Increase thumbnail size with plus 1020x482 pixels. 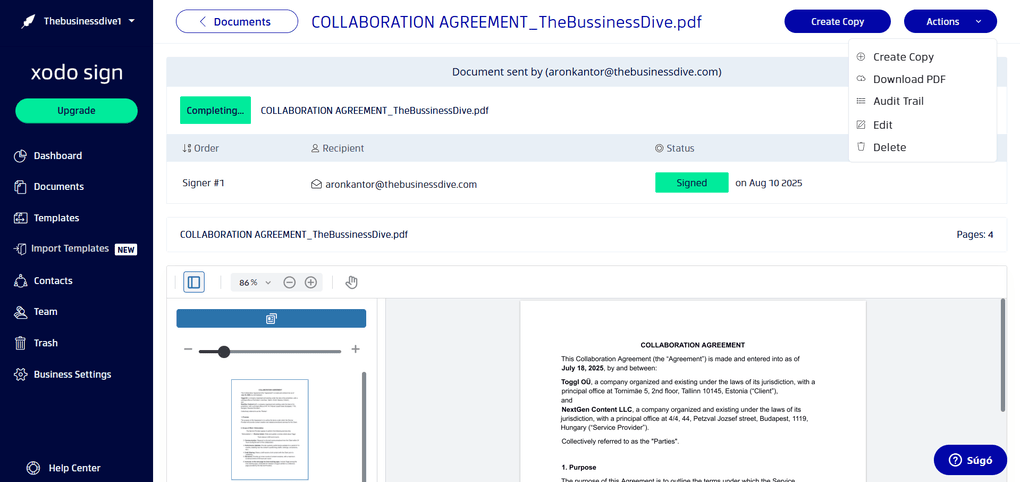pyautogui.click(x=355, y=349)
